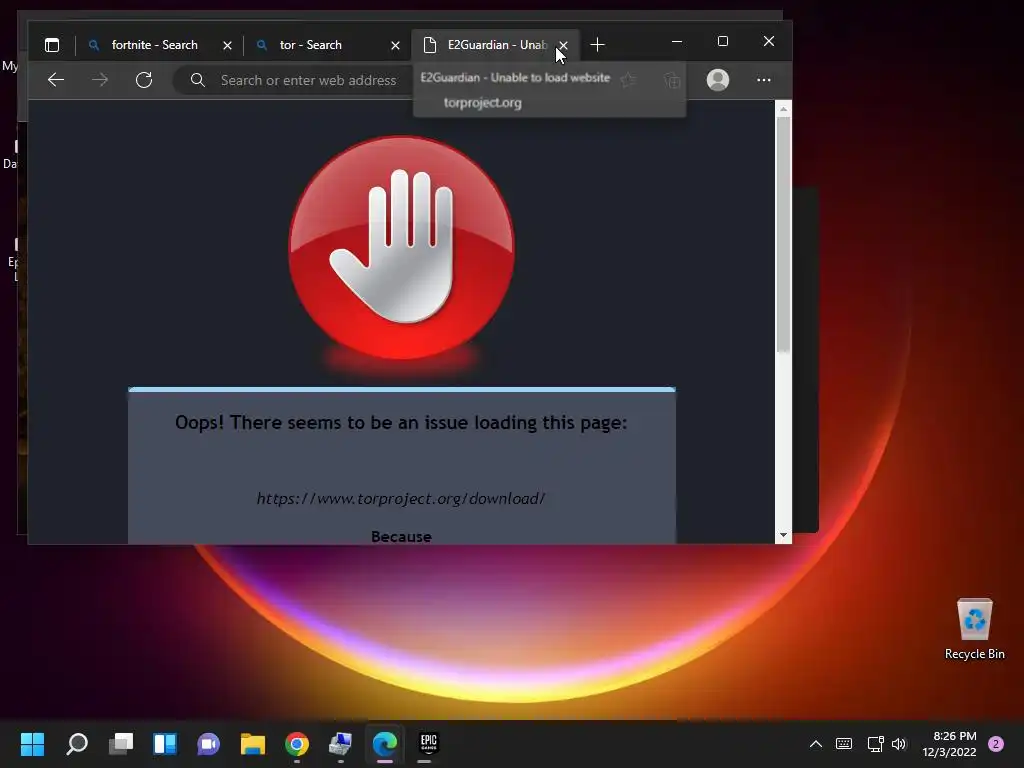This screenshot has height=768, width=1024.
Task: Click the torproject.org download URL text
Action: [x=401, y=498]
